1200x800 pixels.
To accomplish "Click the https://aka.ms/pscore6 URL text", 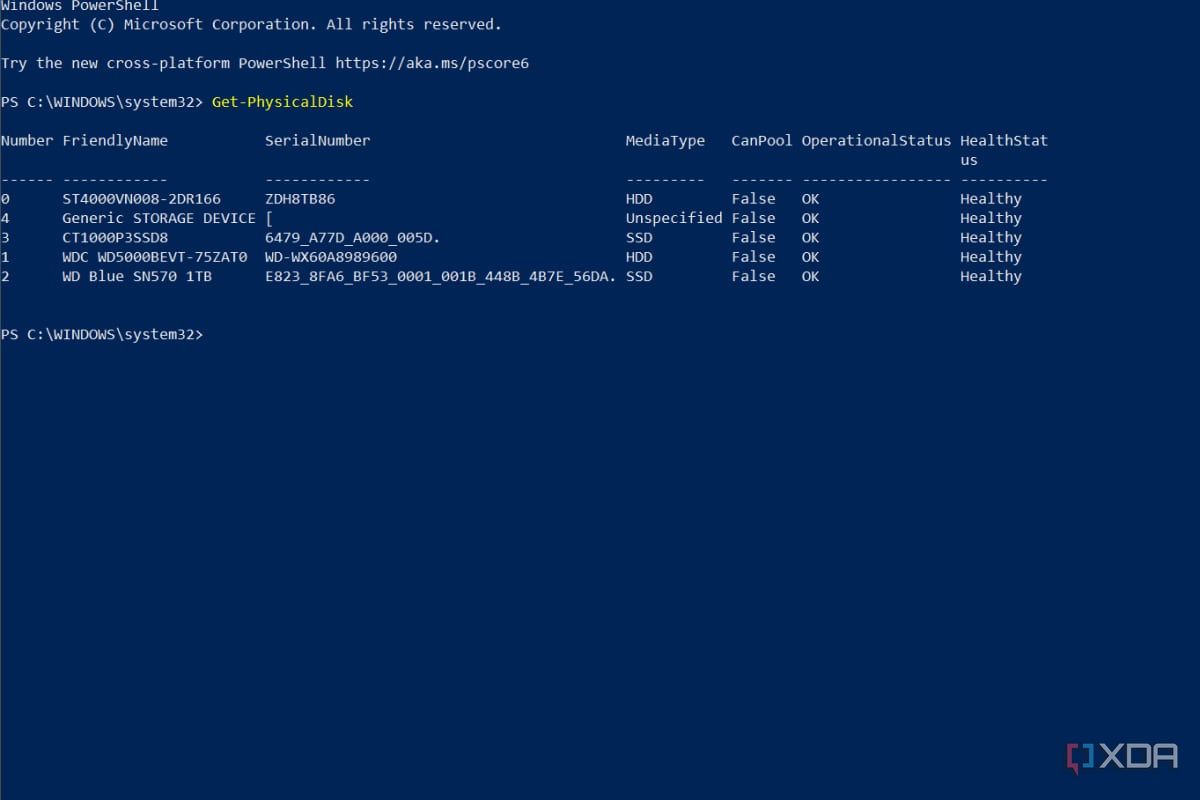I will 432,63.
